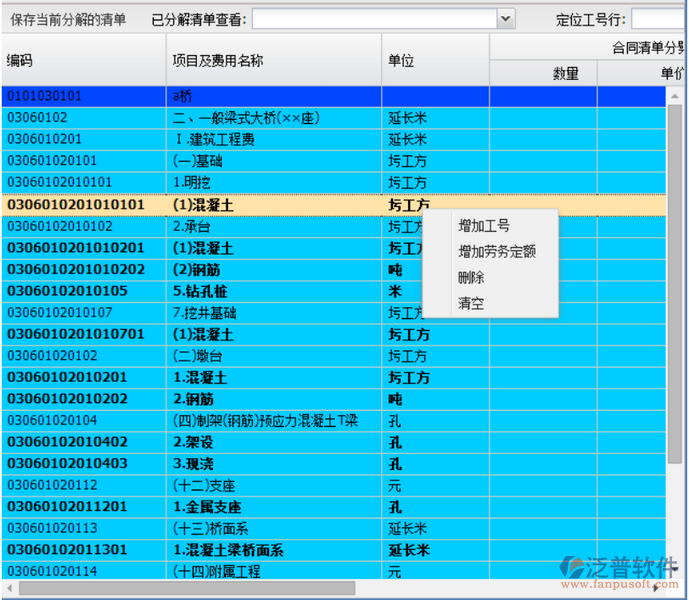This screenshot has height=600, width=689.
Task: Click the 项目及费用名称 column header
Action: point(273,60)
